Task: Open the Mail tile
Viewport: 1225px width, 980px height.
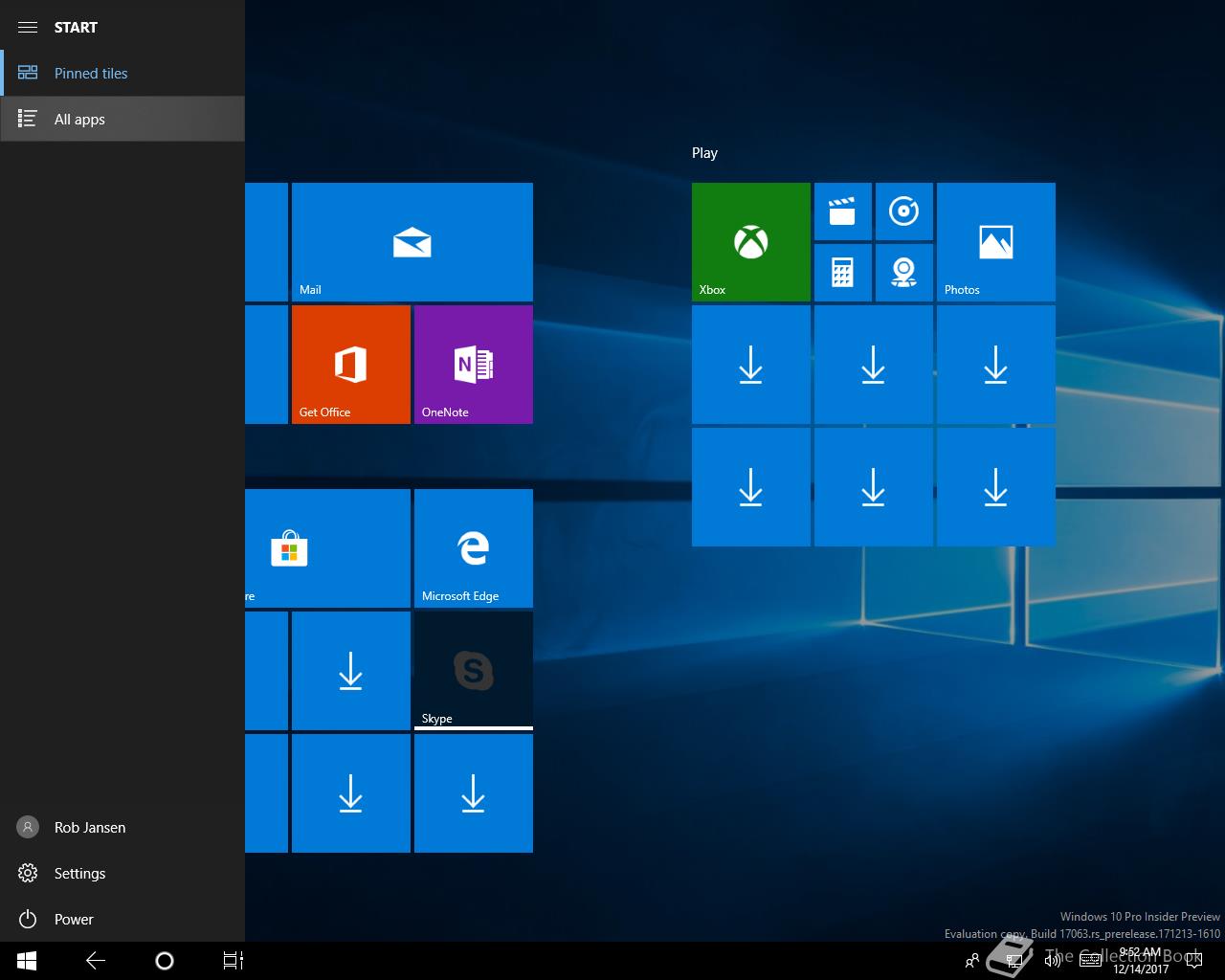Action: pos(412,242)
